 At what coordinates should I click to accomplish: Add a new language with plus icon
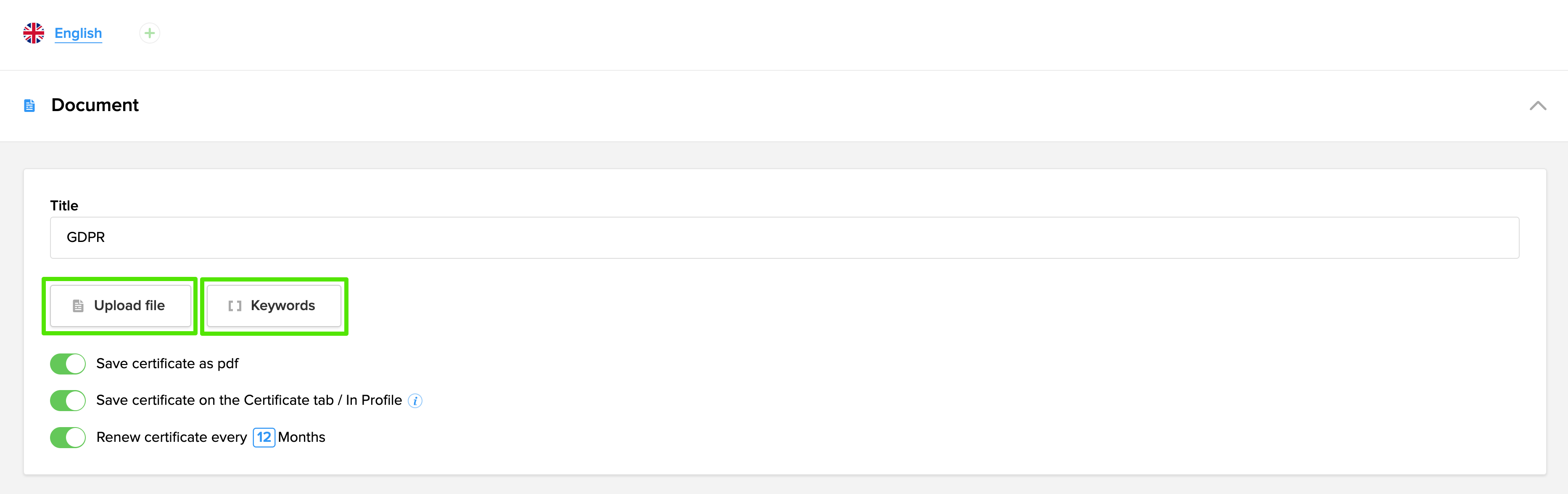(150, 33)
